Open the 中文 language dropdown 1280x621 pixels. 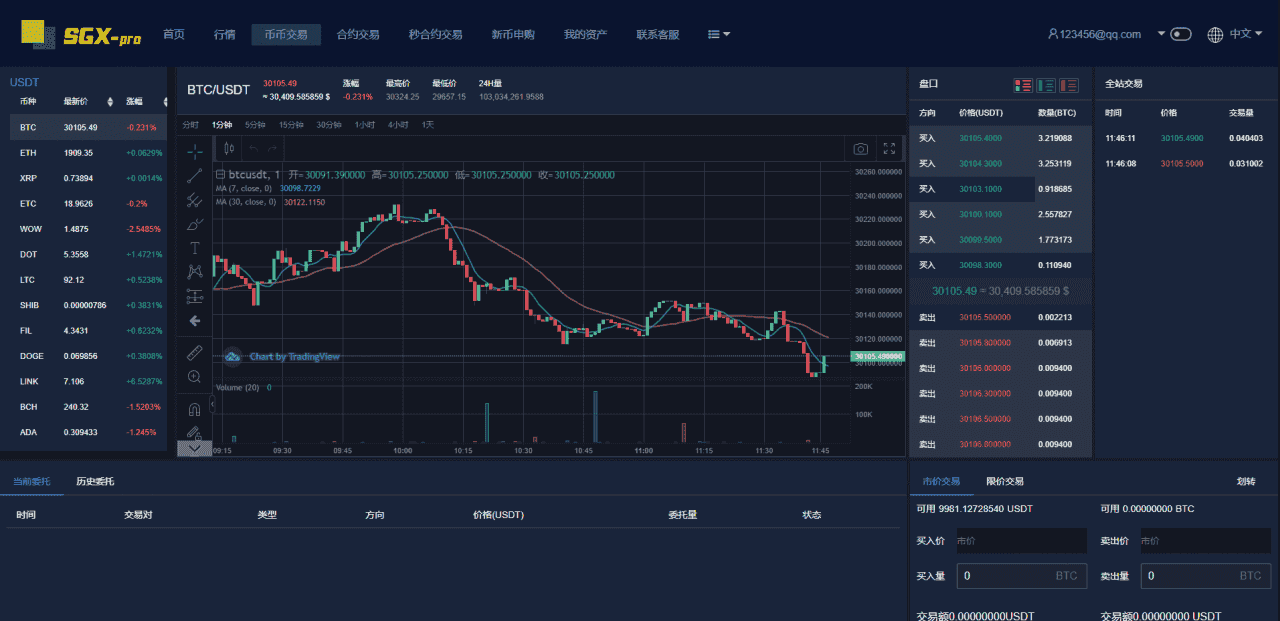(1235, 34)
